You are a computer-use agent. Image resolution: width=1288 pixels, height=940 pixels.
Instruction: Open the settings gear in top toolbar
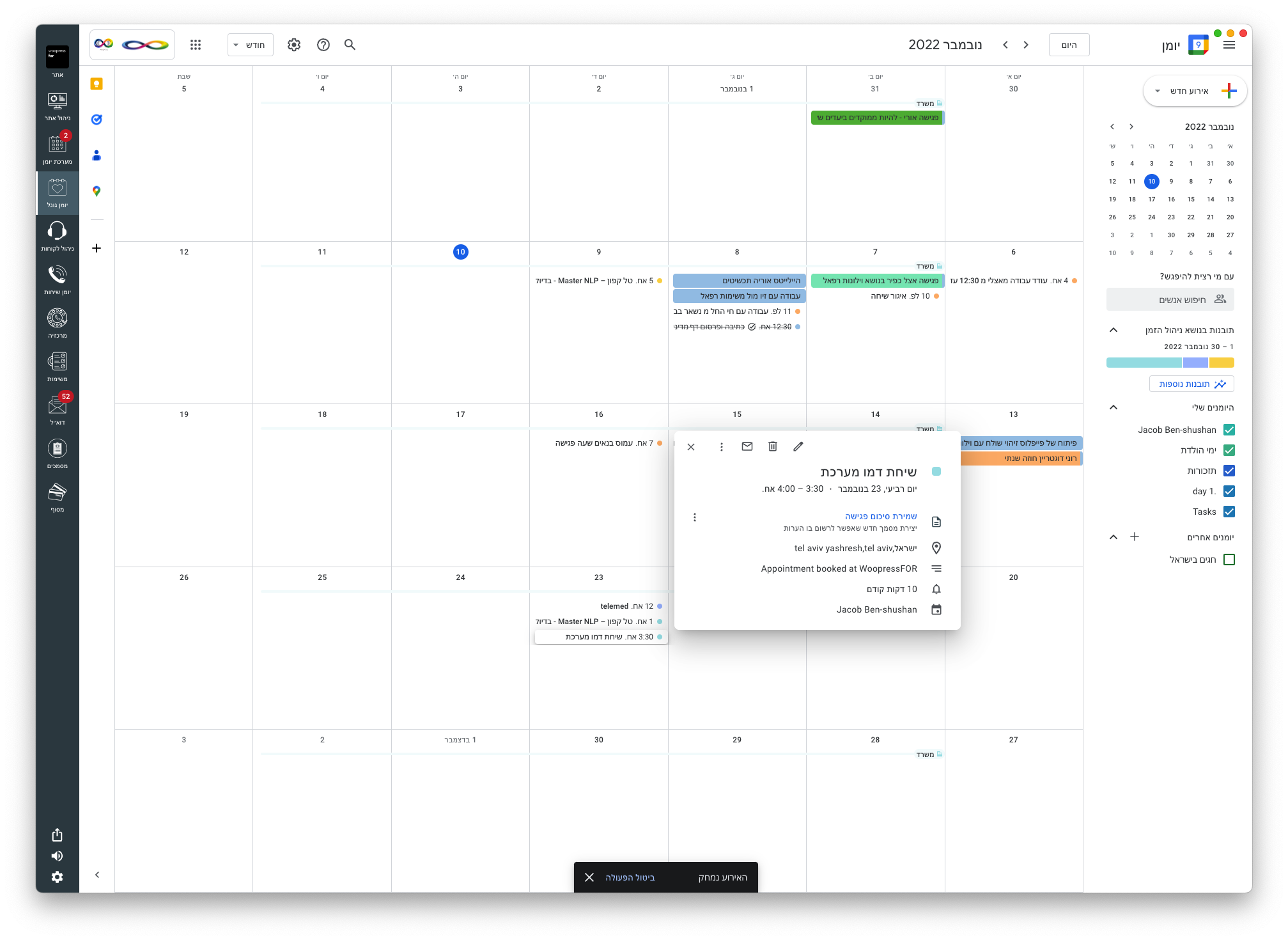pyautogui.click(x=293, y=45)
